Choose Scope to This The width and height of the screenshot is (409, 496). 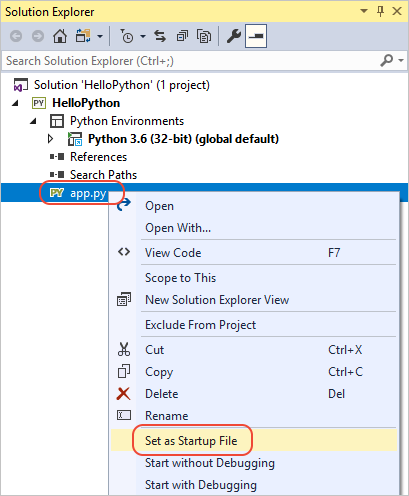pyautogui.click(x=254, y=278)
